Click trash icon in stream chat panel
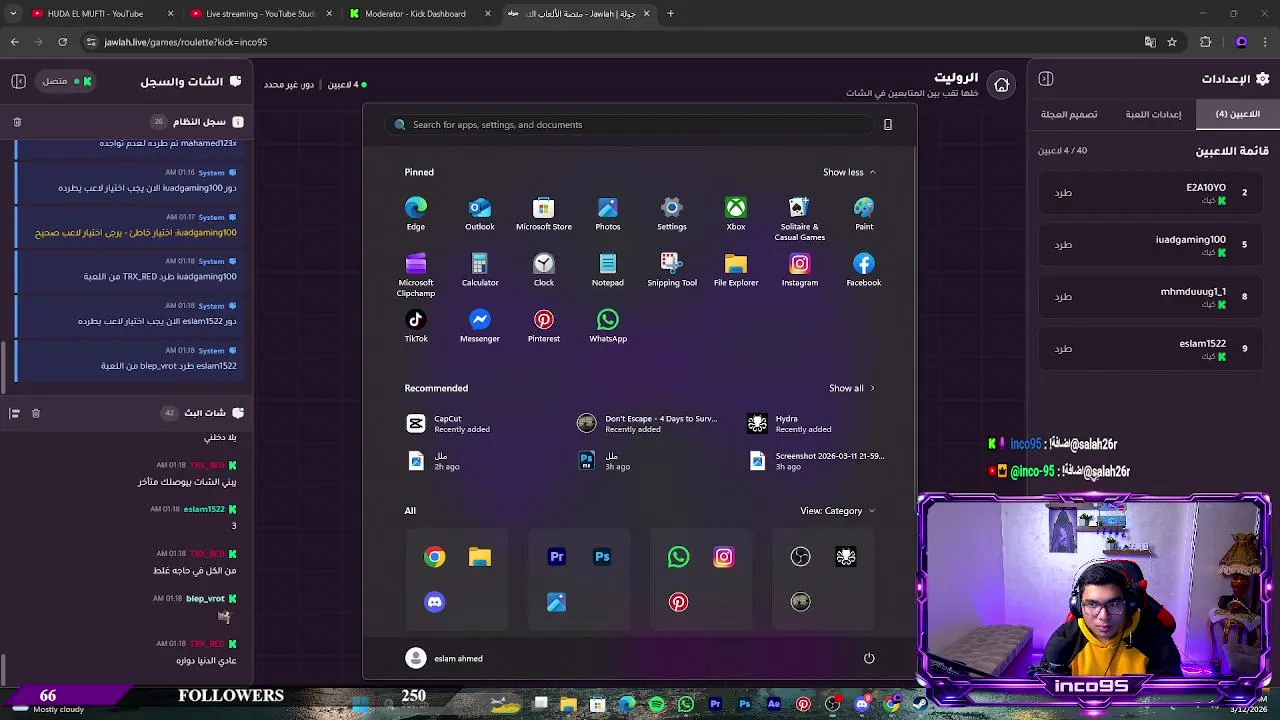 coord(36,413)
